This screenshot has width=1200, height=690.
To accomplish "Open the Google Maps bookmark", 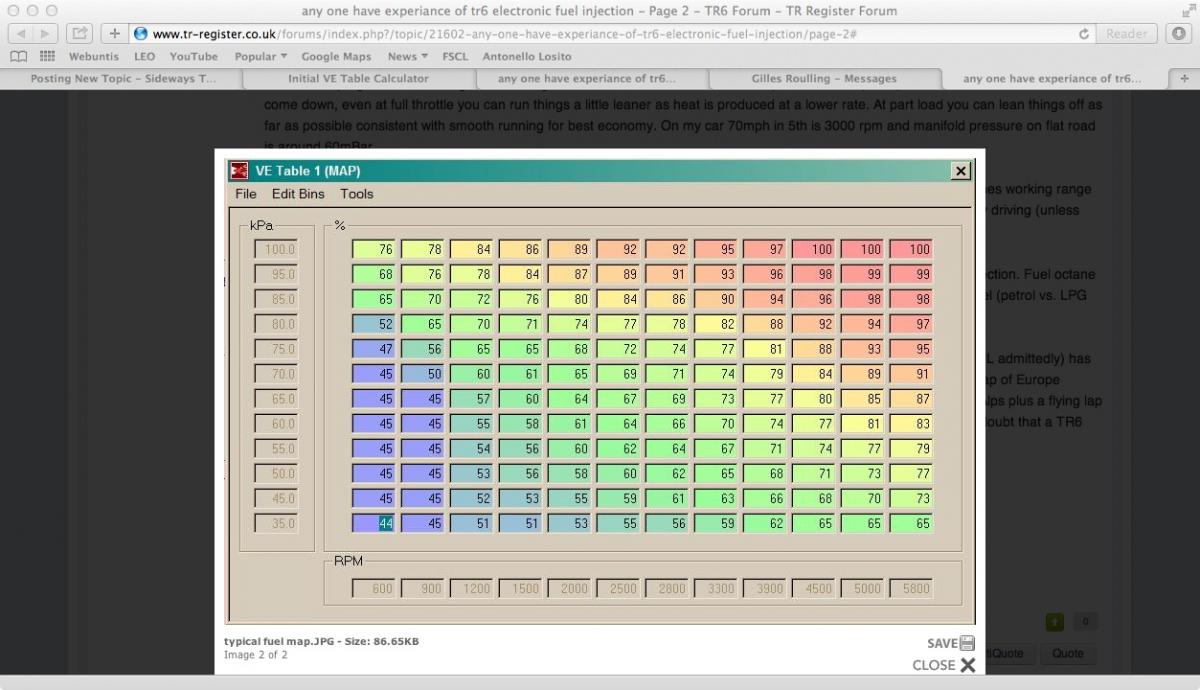I will coord(336,57).
